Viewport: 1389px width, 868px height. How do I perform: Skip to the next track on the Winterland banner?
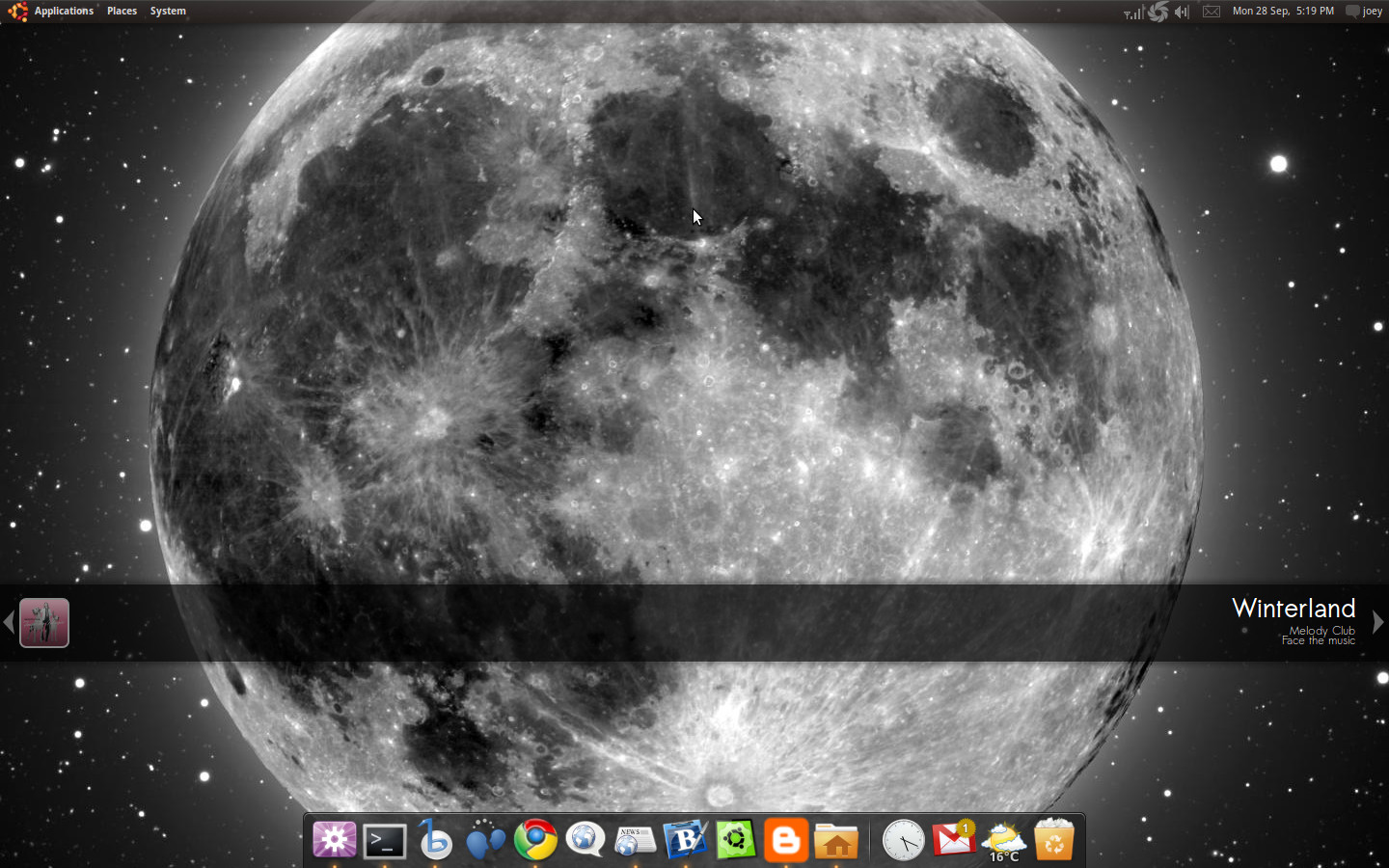coord(1378,622)
